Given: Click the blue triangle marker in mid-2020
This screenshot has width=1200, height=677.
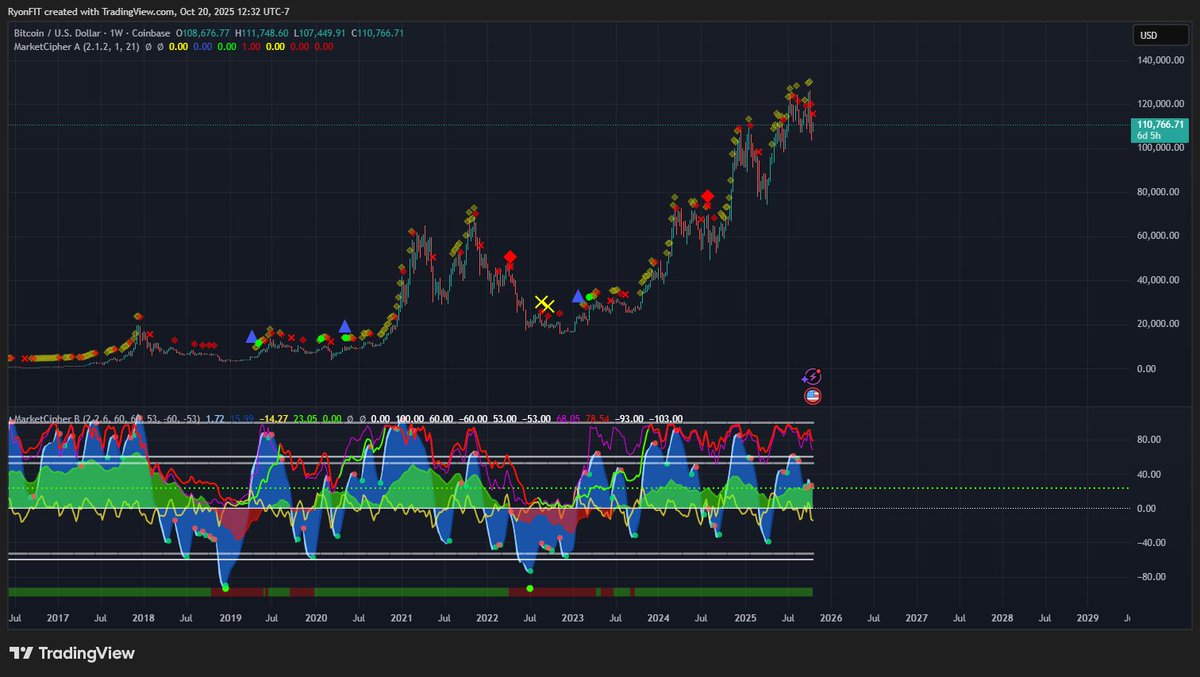Looking at the screenshot, I should (345, 326).
